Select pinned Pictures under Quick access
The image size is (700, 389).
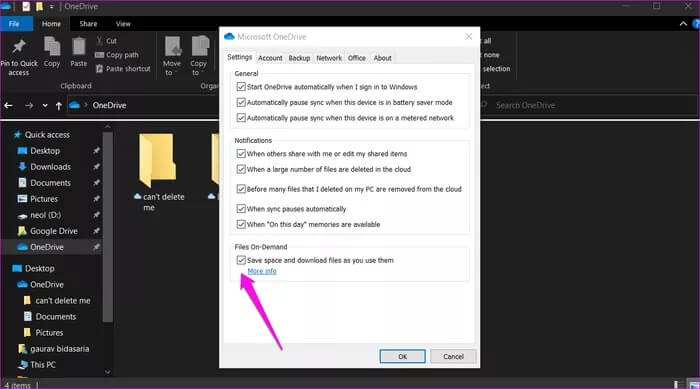(44, 199)
